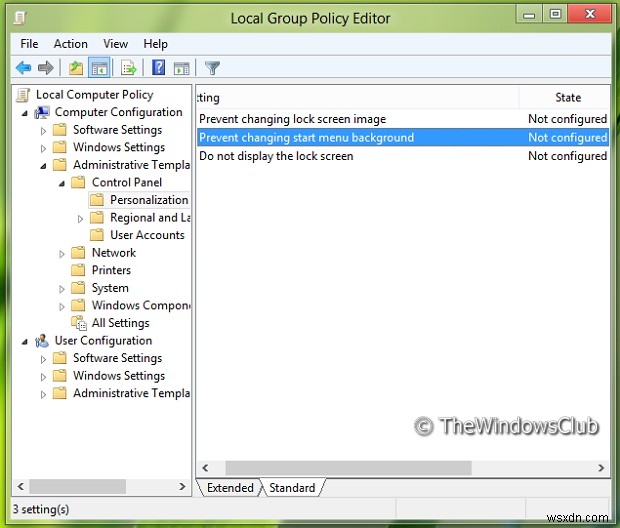The image size is (620, 528).
Task: Click Not configured state of lock screen image
Action: [x=567, y=119]
